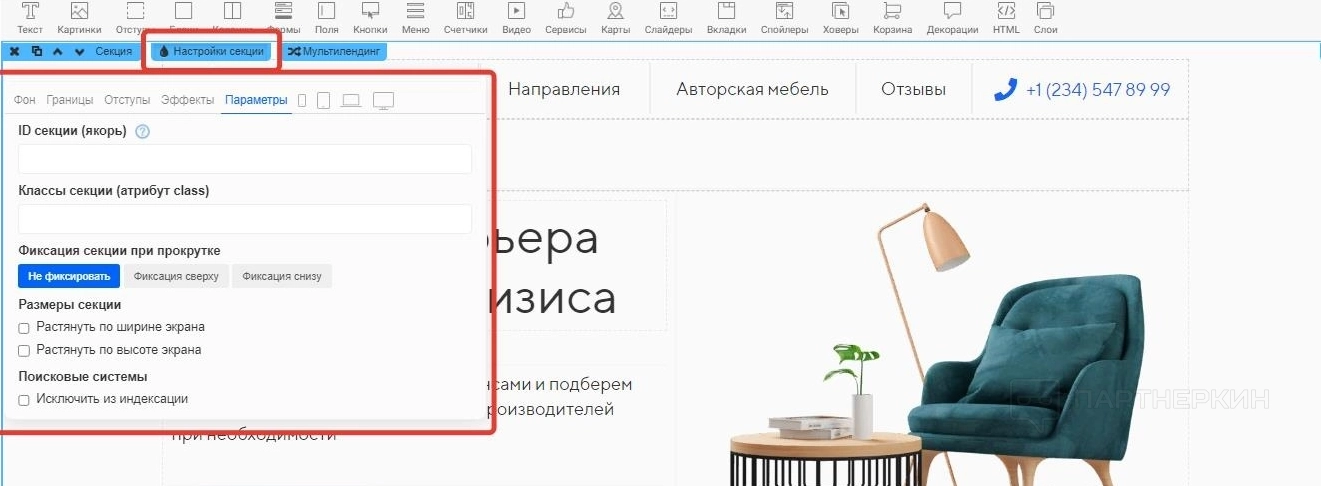Open the Слайдеры sliders tool
This screenshot has width=1321, height=486.
668,18
